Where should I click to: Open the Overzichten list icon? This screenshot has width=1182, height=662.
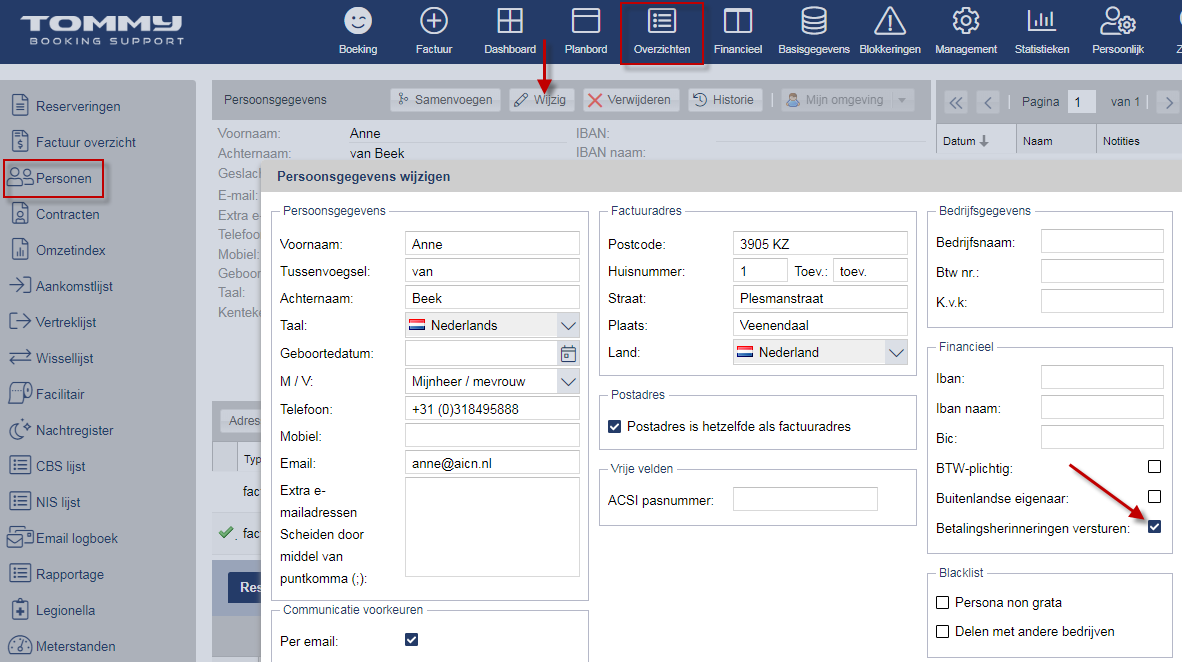click(x=662, y=21)
